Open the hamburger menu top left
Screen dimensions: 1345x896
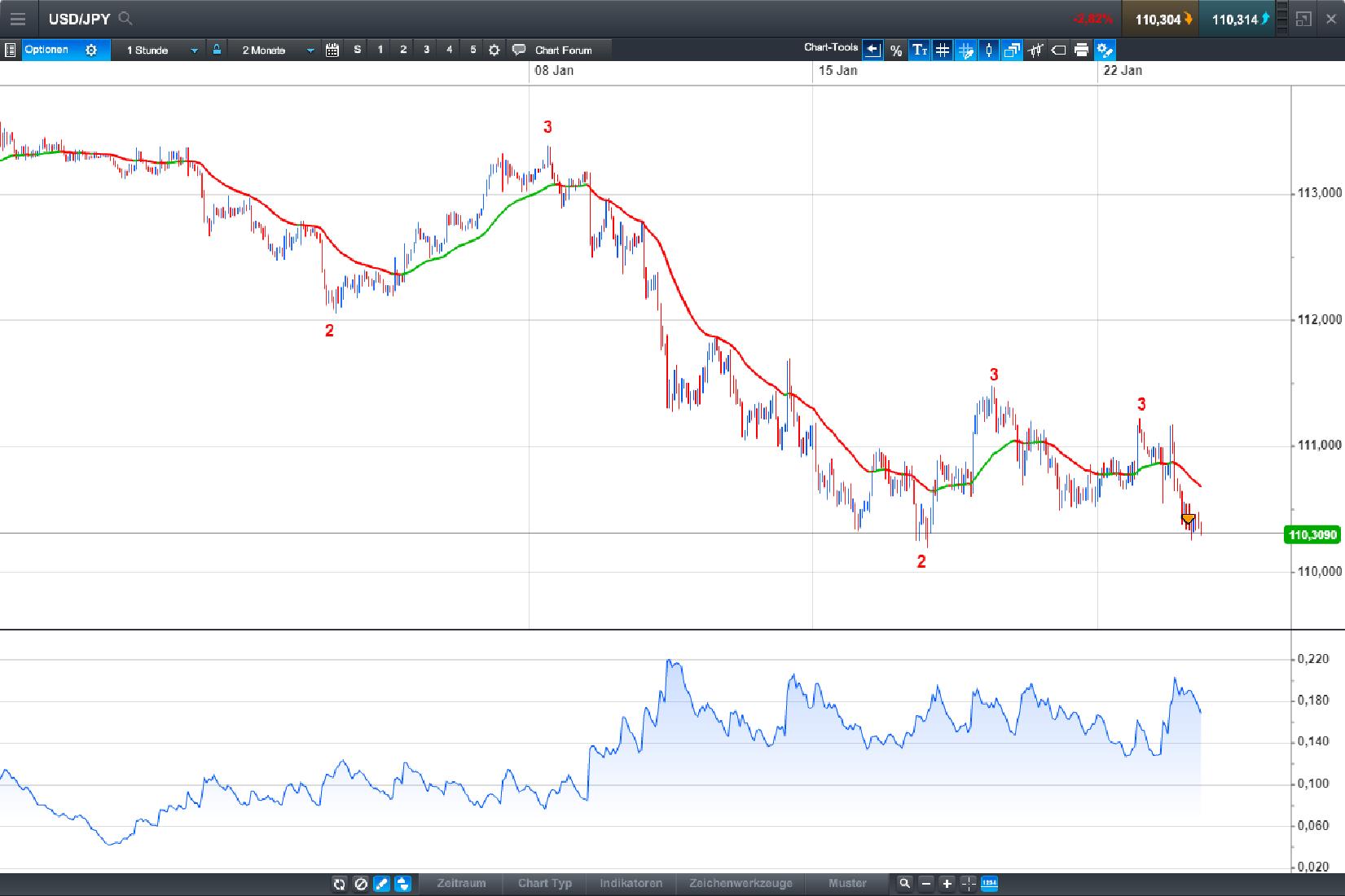(17, 18)
